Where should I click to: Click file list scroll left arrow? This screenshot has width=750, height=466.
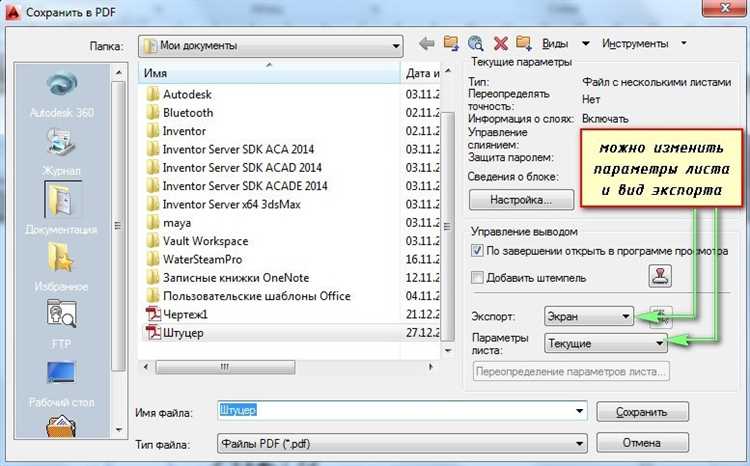[x=146, y=367]
